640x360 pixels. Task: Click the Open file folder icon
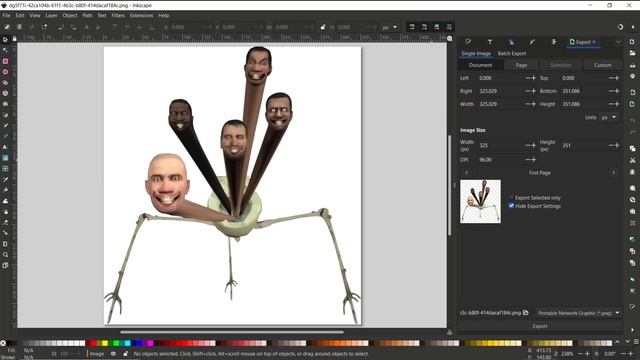click(x=632, y=53)
